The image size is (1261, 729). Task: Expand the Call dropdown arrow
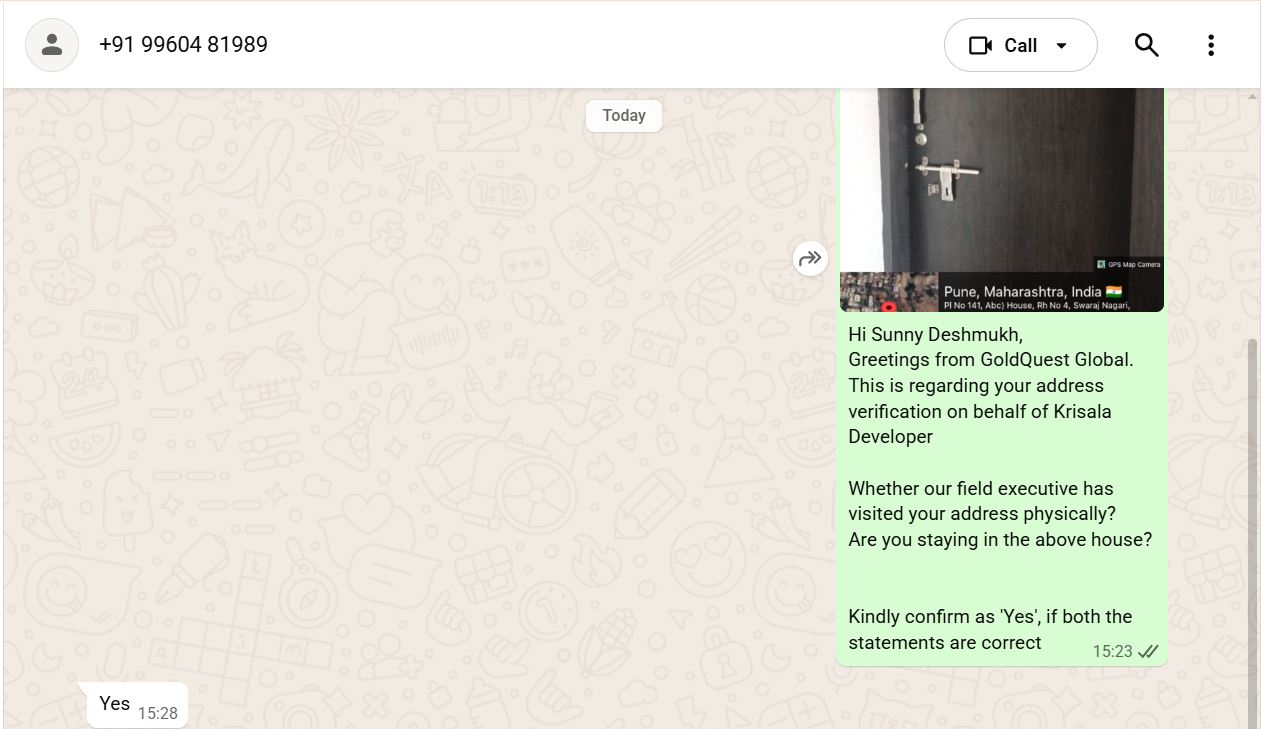coord(1062,46)
